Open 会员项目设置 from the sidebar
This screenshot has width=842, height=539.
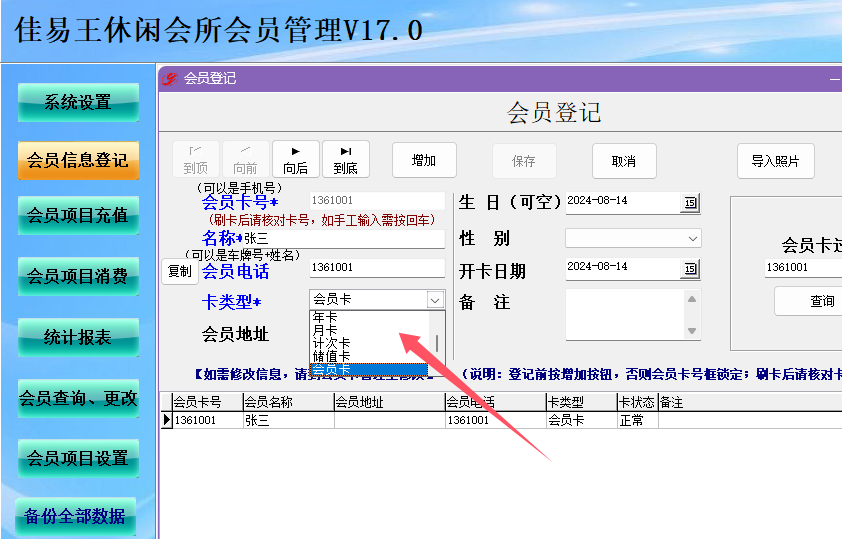tap(78, 458)
